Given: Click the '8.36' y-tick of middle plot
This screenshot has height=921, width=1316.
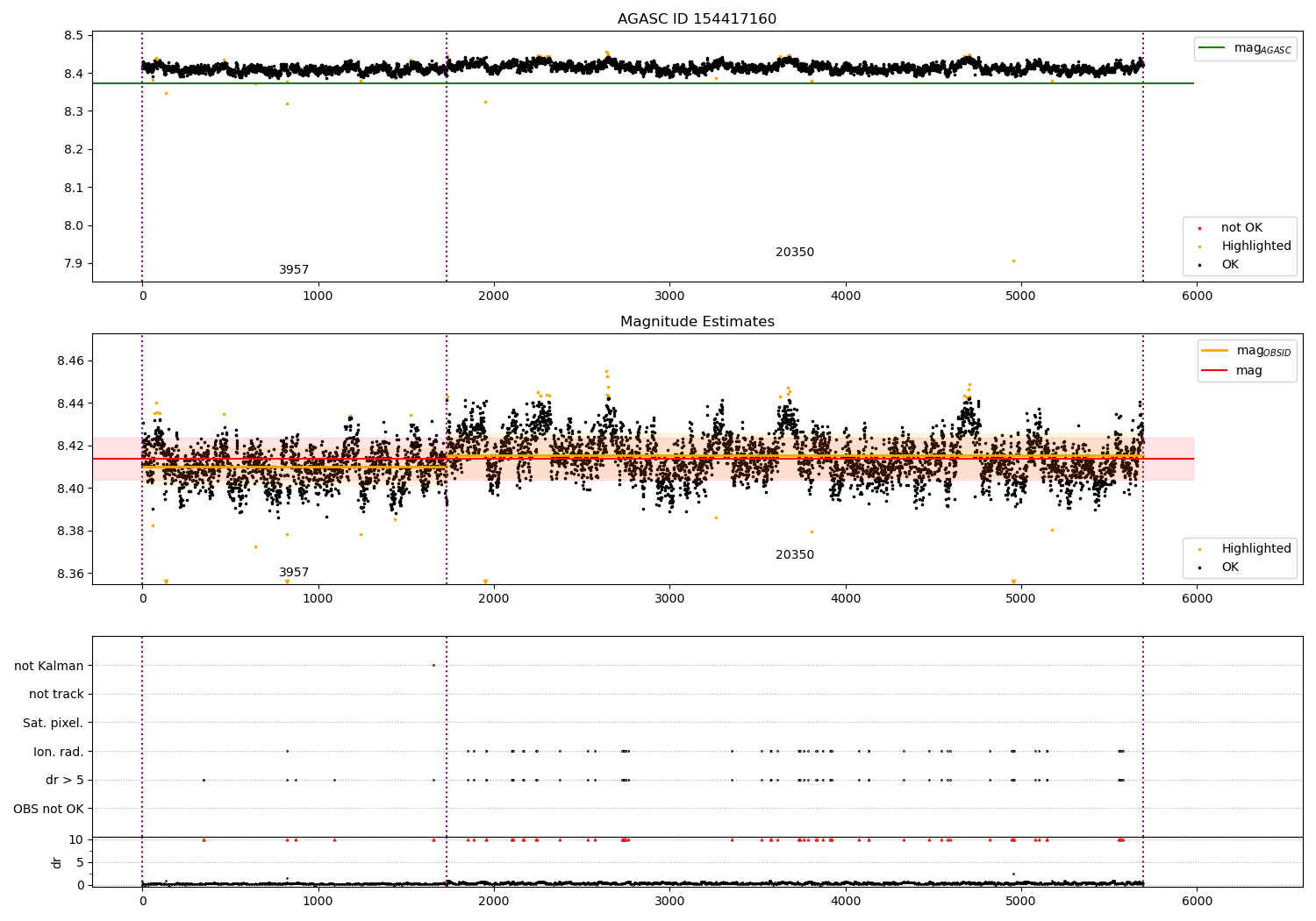Looking at the screenshot, I should pos(70,574).
